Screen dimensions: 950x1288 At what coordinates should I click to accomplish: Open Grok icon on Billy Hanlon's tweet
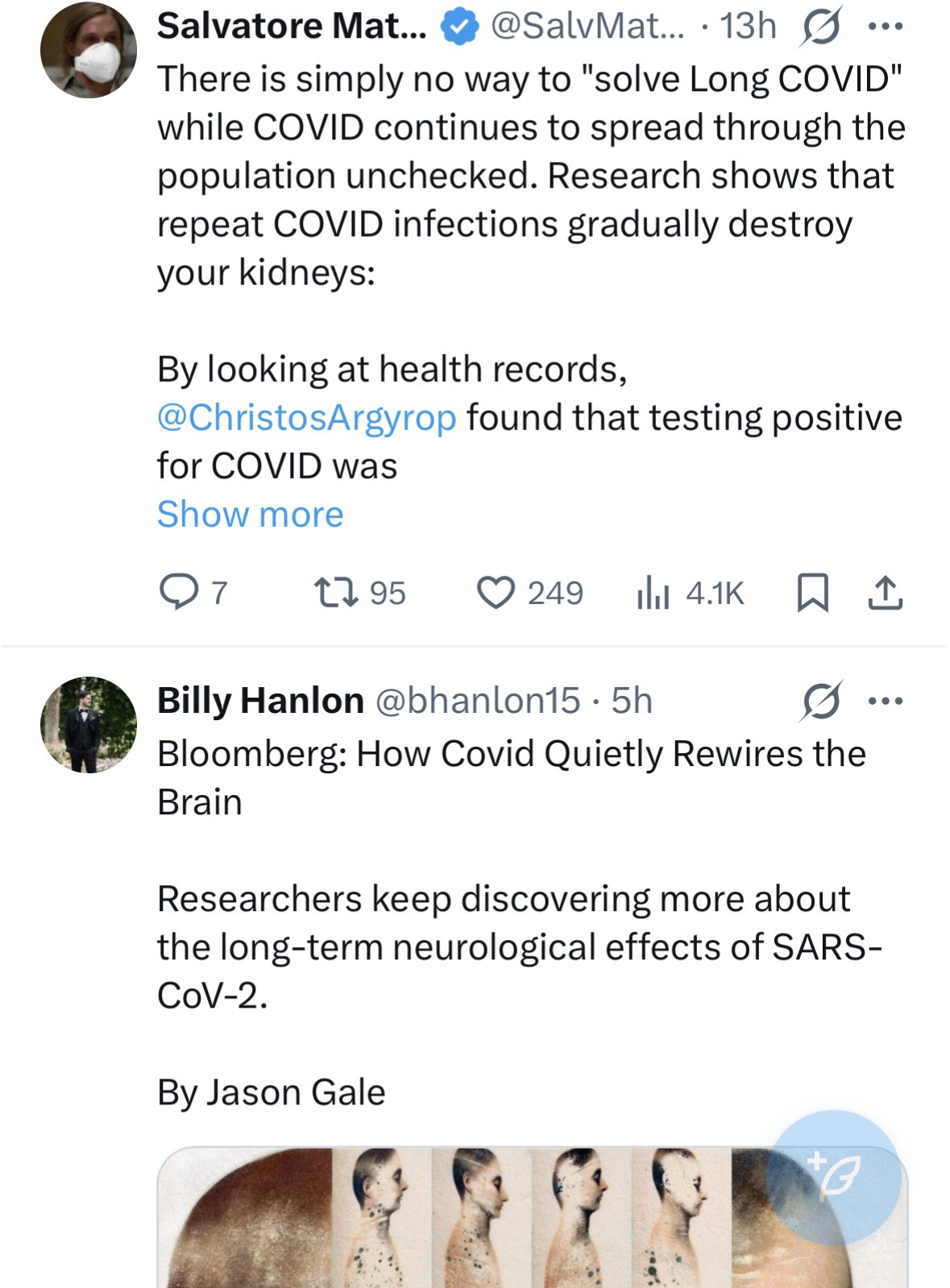pyautogui.click(x=820, y=701)
